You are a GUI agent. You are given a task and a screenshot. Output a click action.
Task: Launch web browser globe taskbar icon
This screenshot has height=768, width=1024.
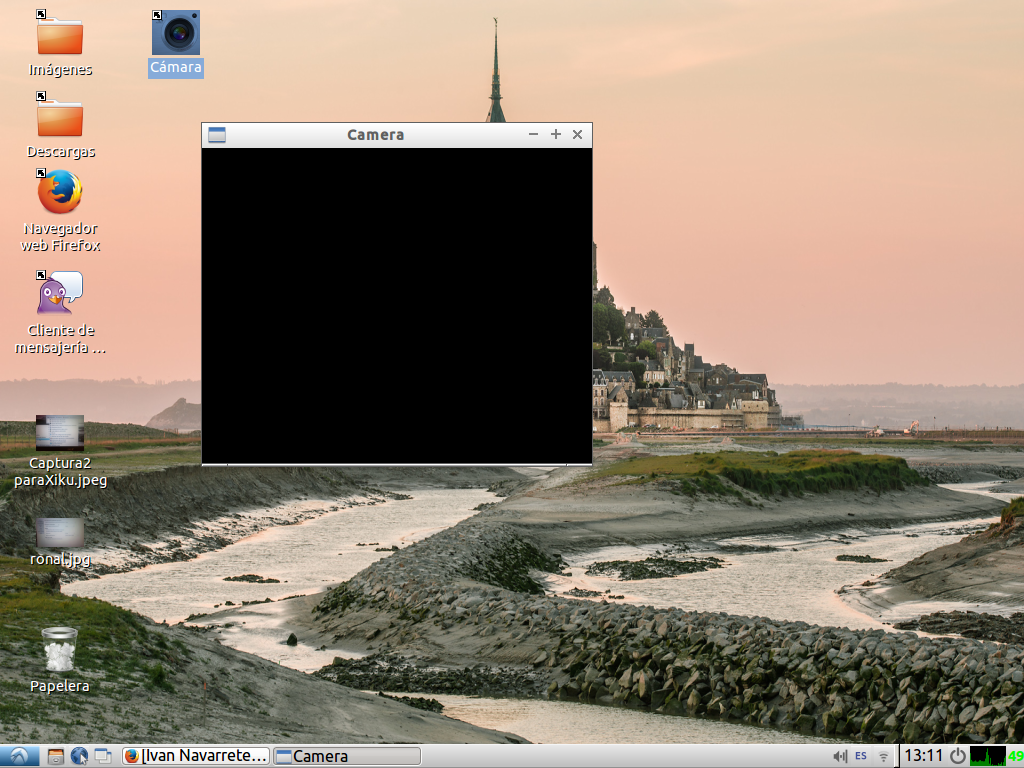click(x=79, y=756)
